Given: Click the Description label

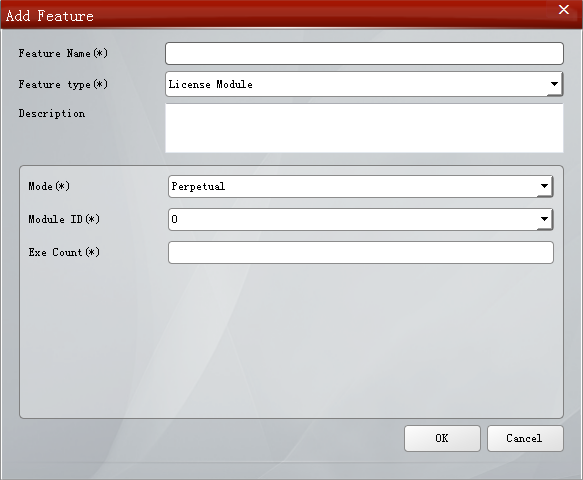Looking at the screenshot, I should (52, 113).
